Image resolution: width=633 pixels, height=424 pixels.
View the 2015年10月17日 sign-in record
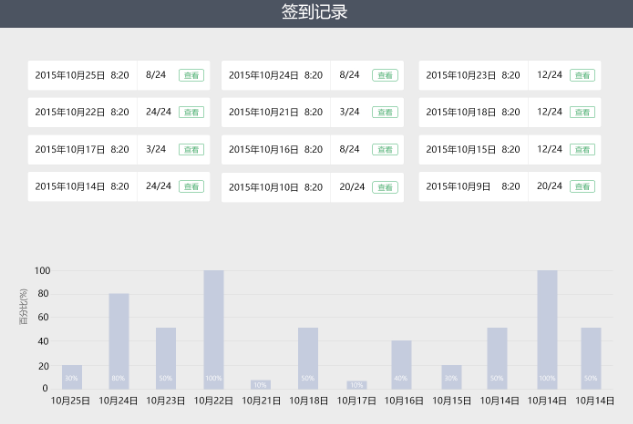[x=190, y=149]
